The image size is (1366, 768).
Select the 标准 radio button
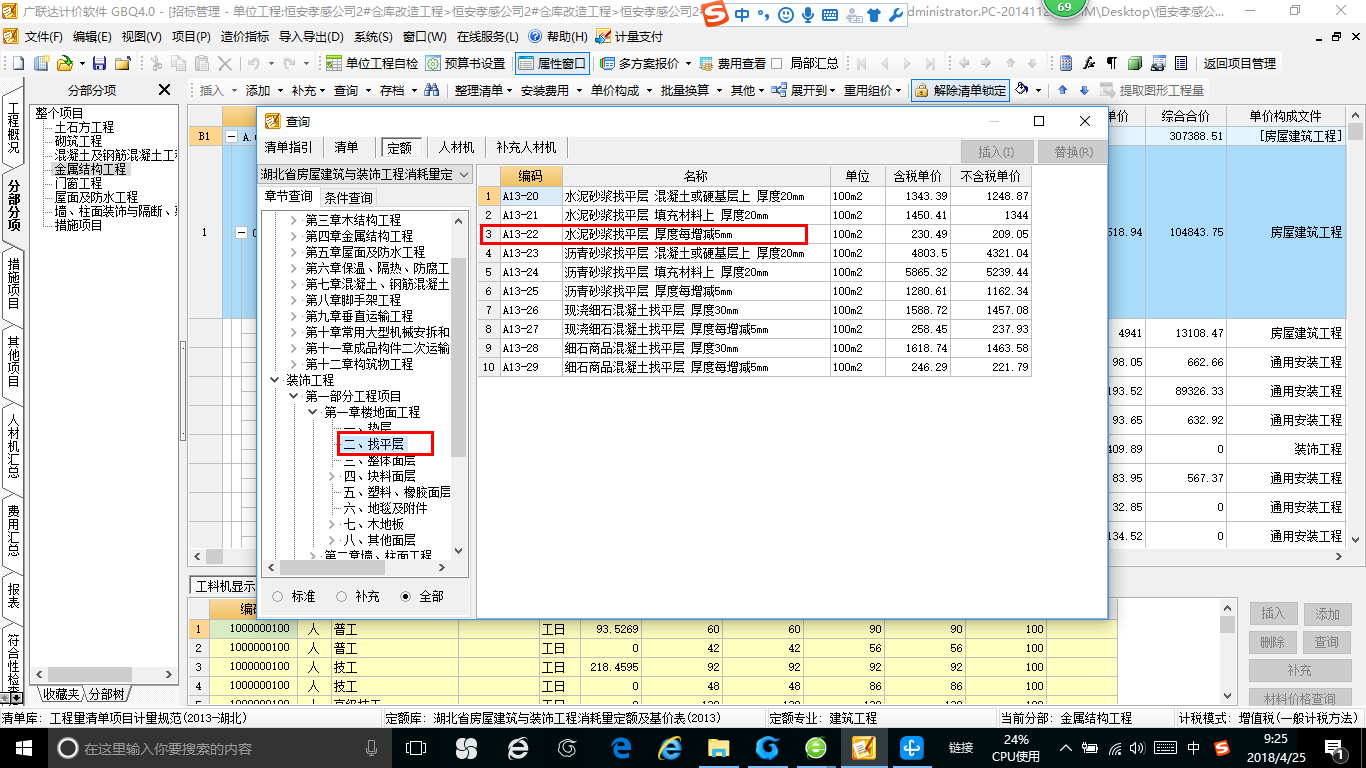[278, 596]
